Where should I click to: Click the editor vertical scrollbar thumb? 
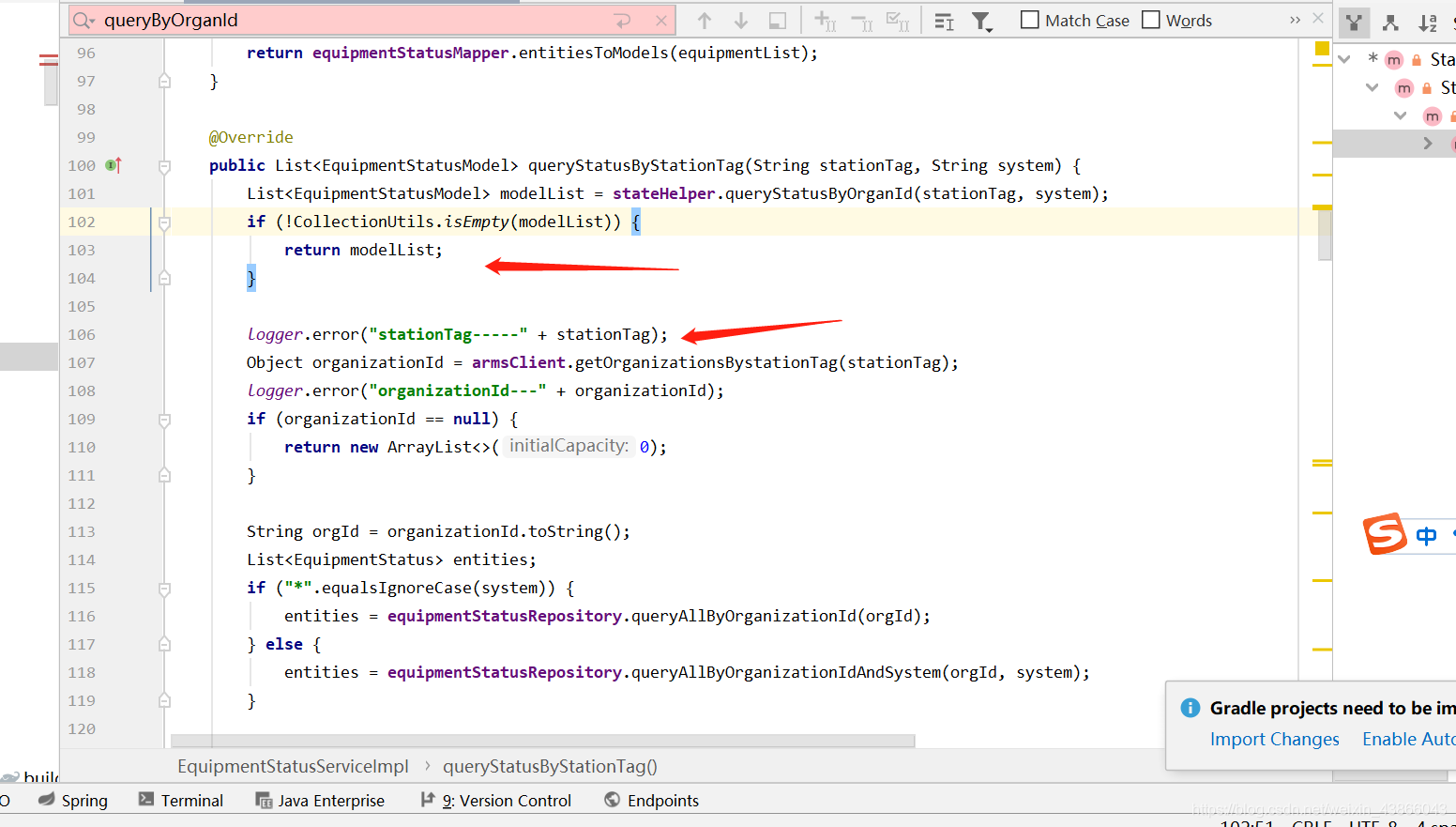[x=1325, y=235]
